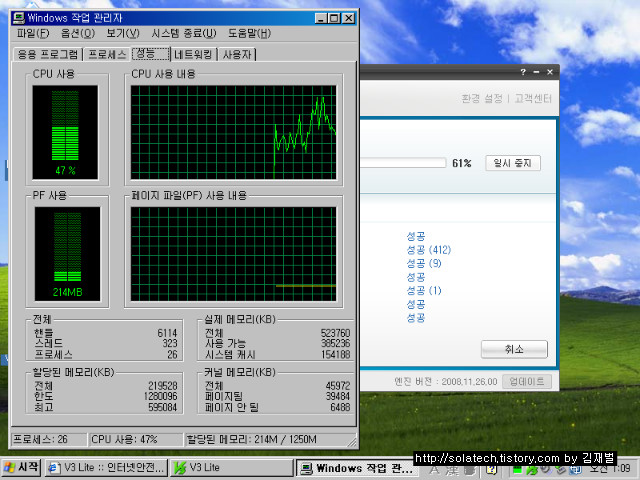Image resolution: width=640 pixels, height=480 pixels.
Task: Open 고객센터 link in V3 Lite
Action: [533, 98]
